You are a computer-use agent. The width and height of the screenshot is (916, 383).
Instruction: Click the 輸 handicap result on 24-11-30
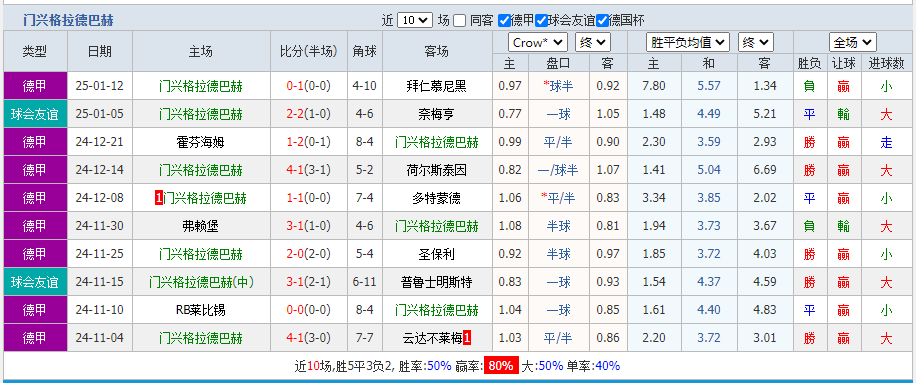pyautogui.click(x=844, y=226)
